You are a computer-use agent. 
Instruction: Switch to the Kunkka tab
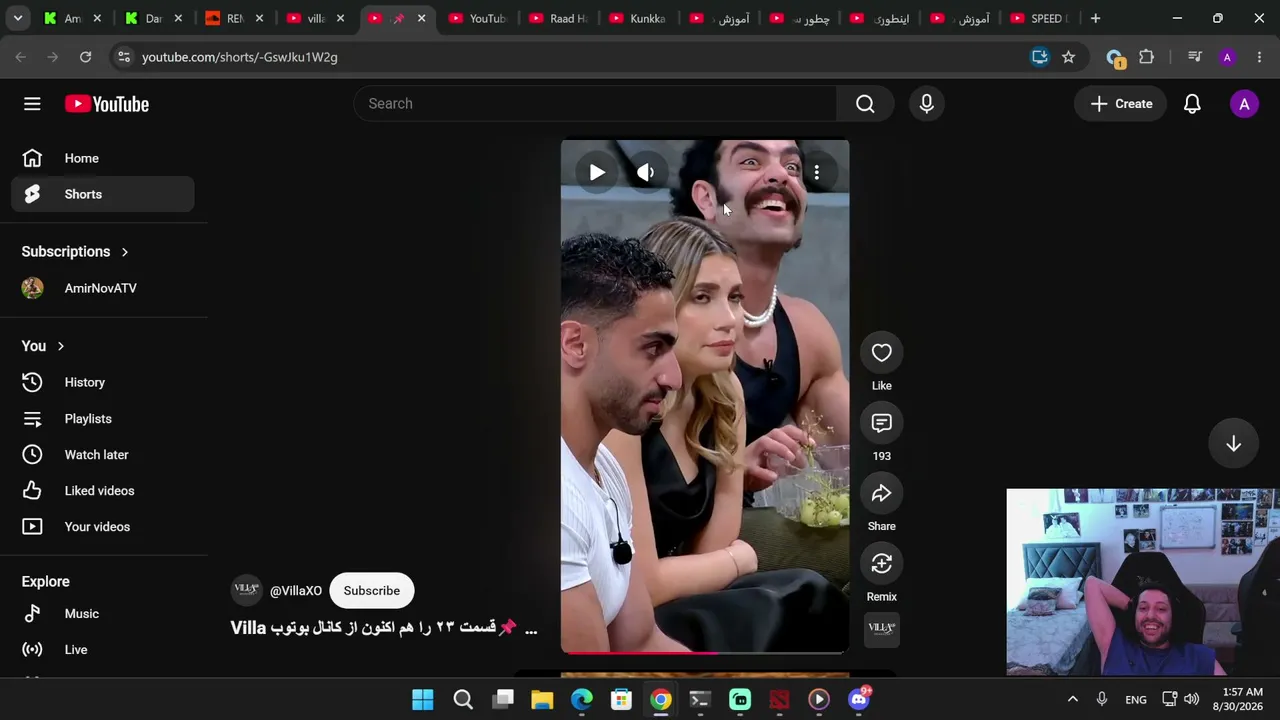point(638,18)
